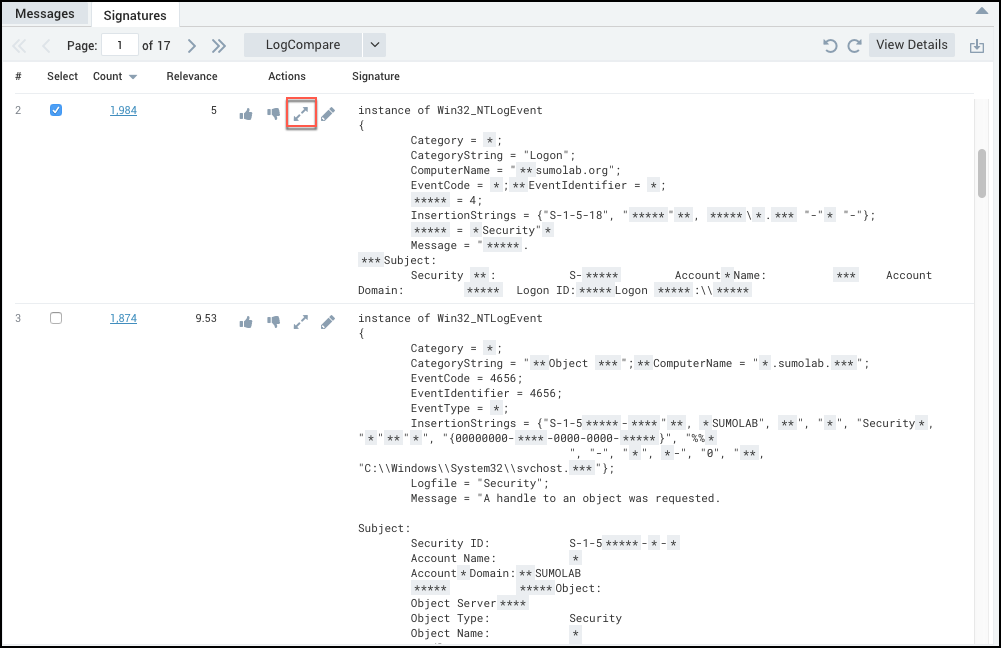Open the 1,984 count link

123,110
